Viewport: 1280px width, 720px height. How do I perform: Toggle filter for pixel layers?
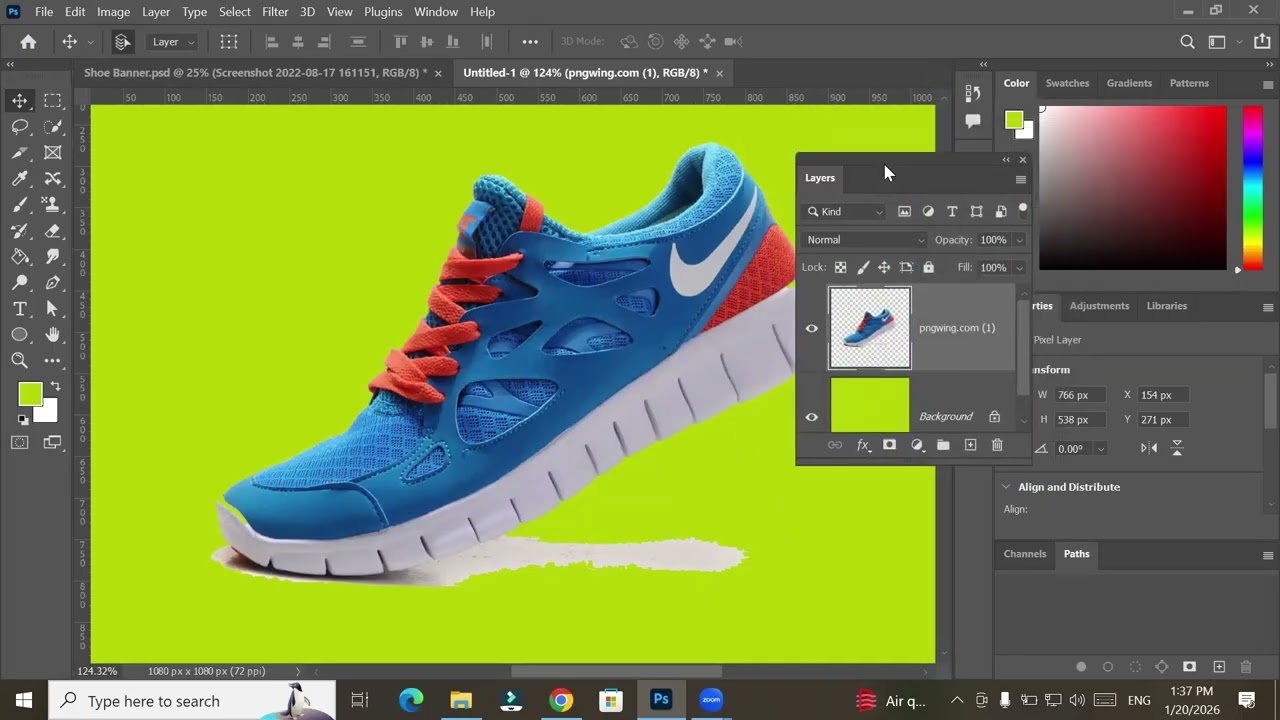click(x=904, y=211)
